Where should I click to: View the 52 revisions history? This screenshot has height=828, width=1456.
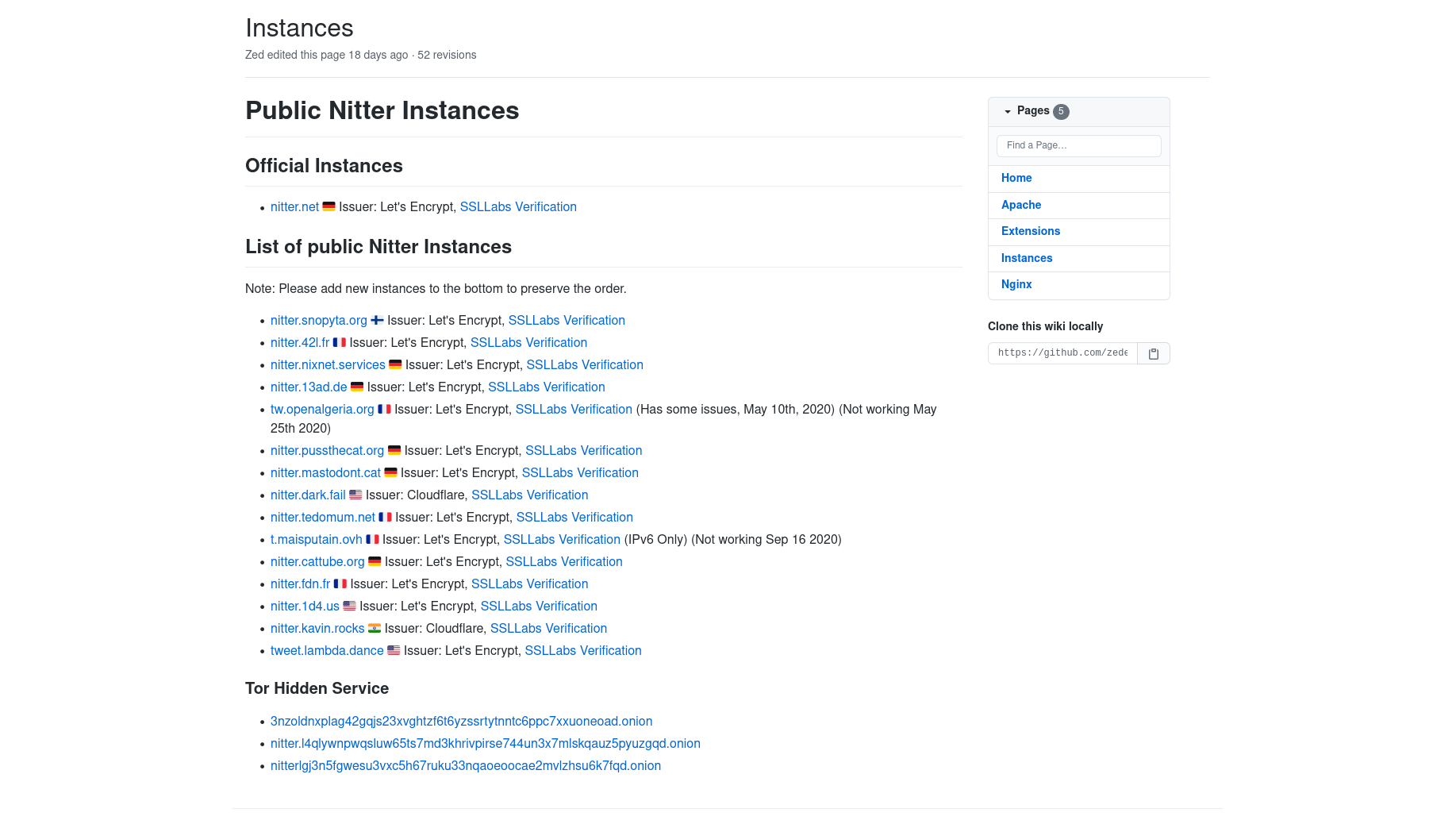click(447, 55)
